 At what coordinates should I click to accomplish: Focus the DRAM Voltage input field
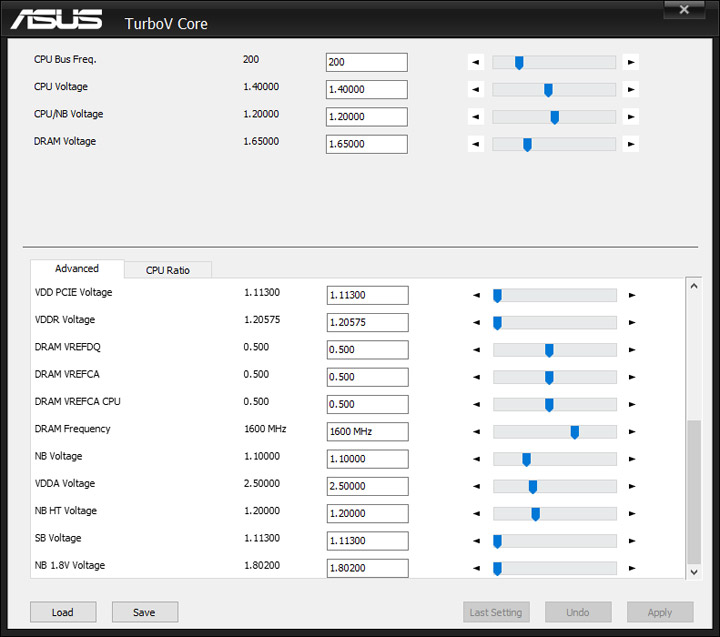pyautogui.click(x=366, y=144)
